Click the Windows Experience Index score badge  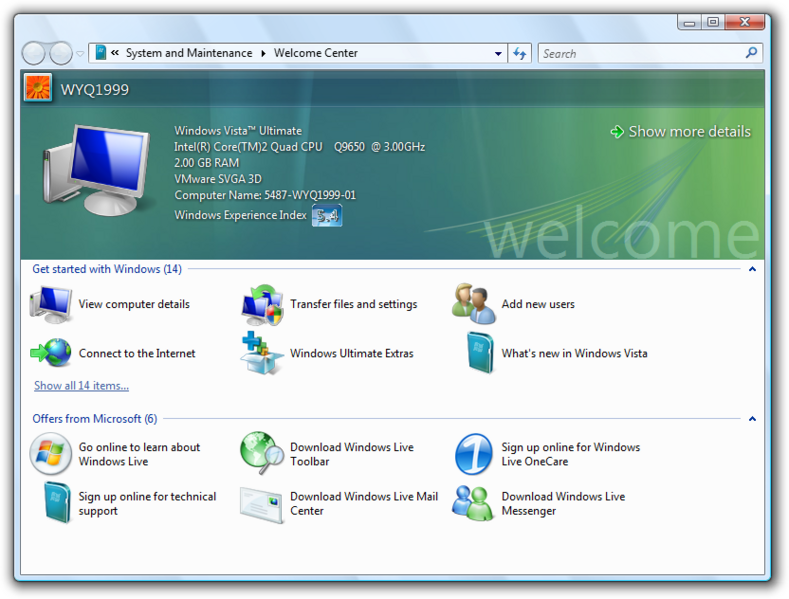pos(327,215)
